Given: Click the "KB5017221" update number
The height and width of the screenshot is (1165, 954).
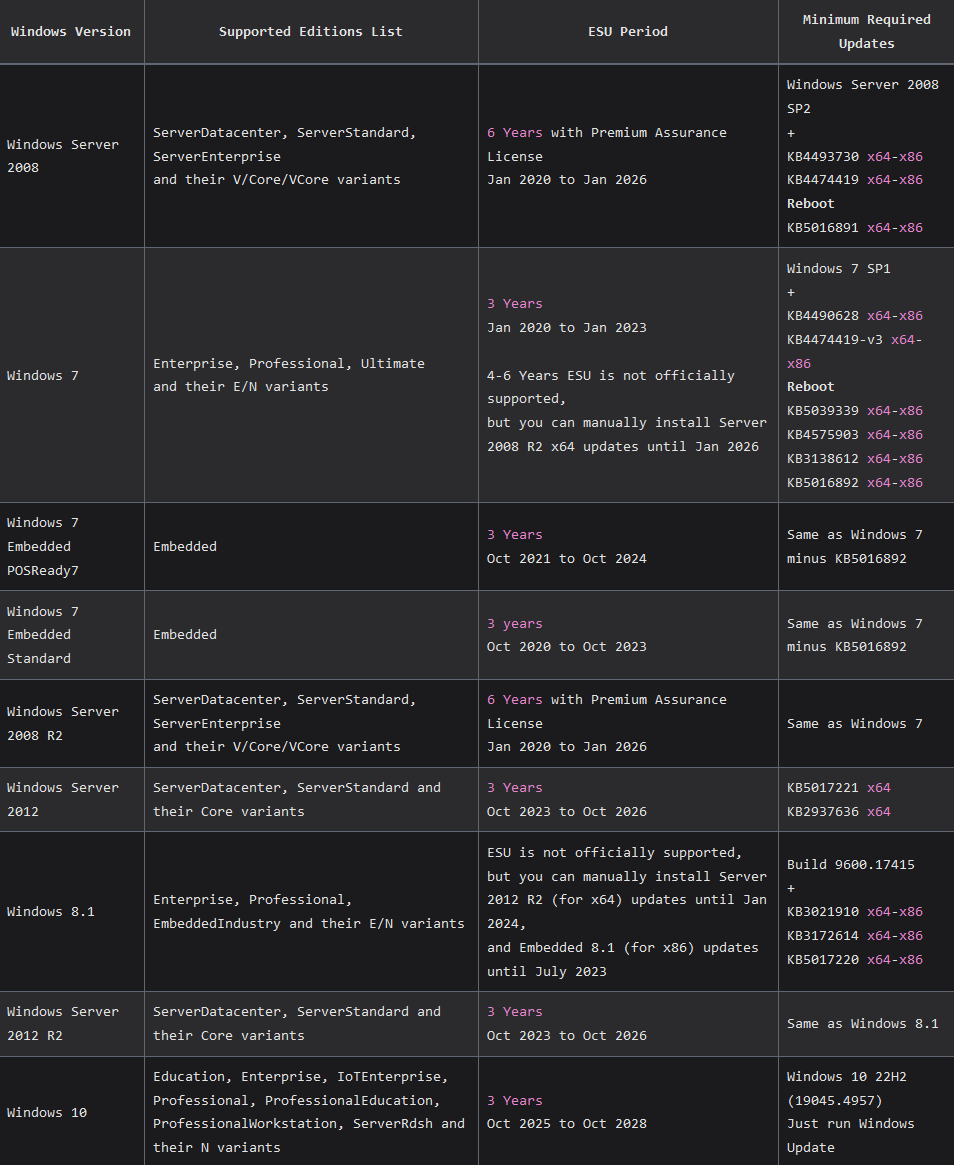Looking at the screenshot, I should pos(822,788).
